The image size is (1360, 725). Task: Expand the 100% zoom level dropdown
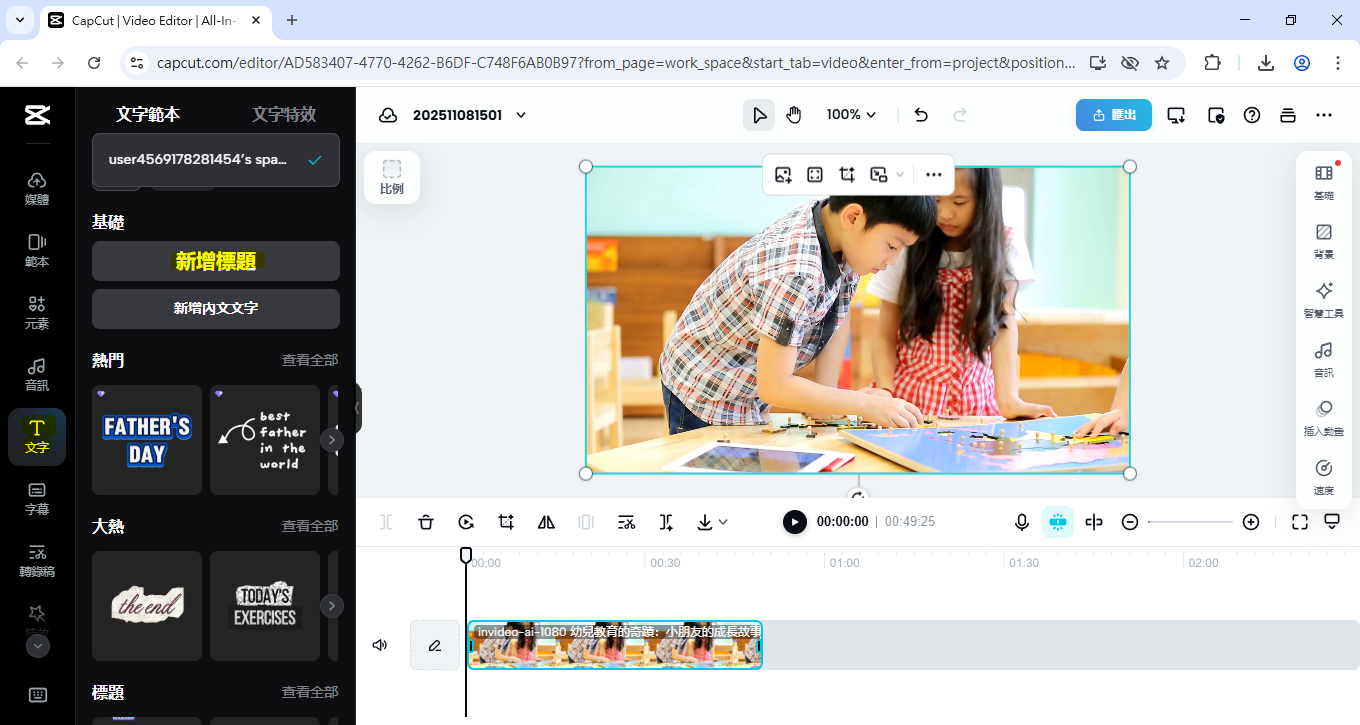pos(851,115)
